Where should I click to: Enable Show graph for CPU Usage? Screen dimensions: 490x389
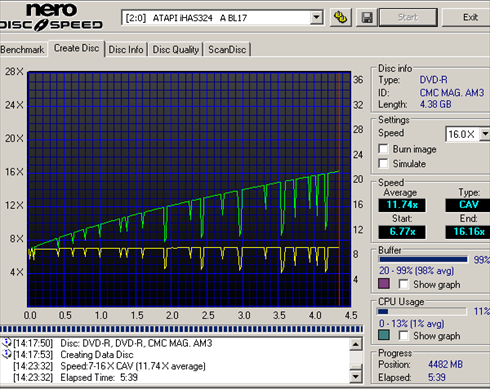point(403,335)
